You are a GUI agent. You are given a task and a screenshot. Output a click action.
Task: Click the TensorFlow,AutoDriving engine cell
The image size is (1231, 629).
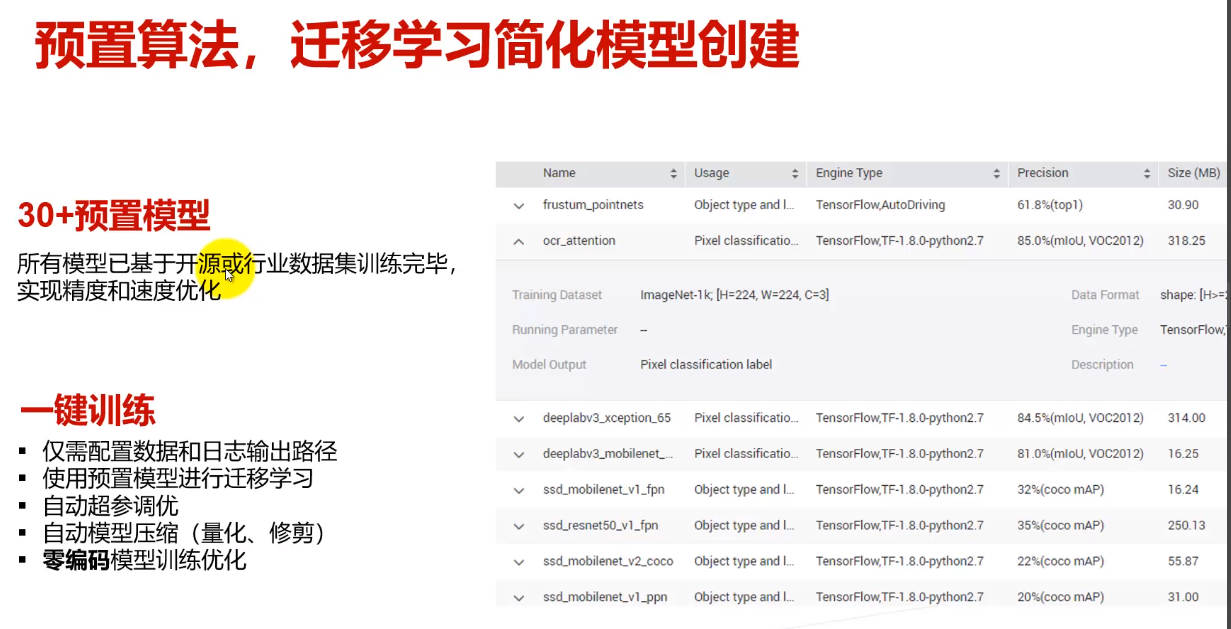(880, 205)
